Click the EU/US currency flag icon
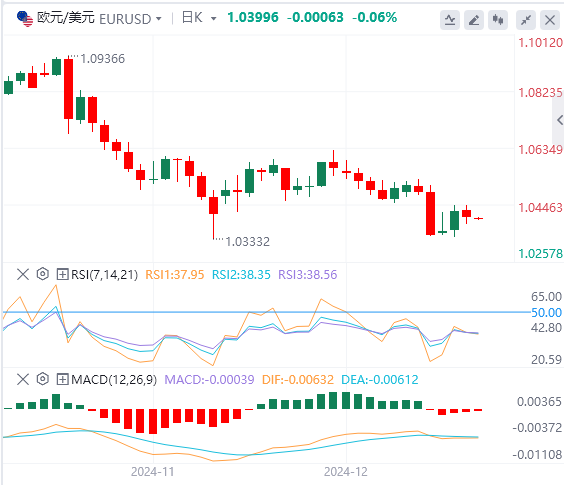This screenshot has width=564, height=485. click(x=25, y=18)
